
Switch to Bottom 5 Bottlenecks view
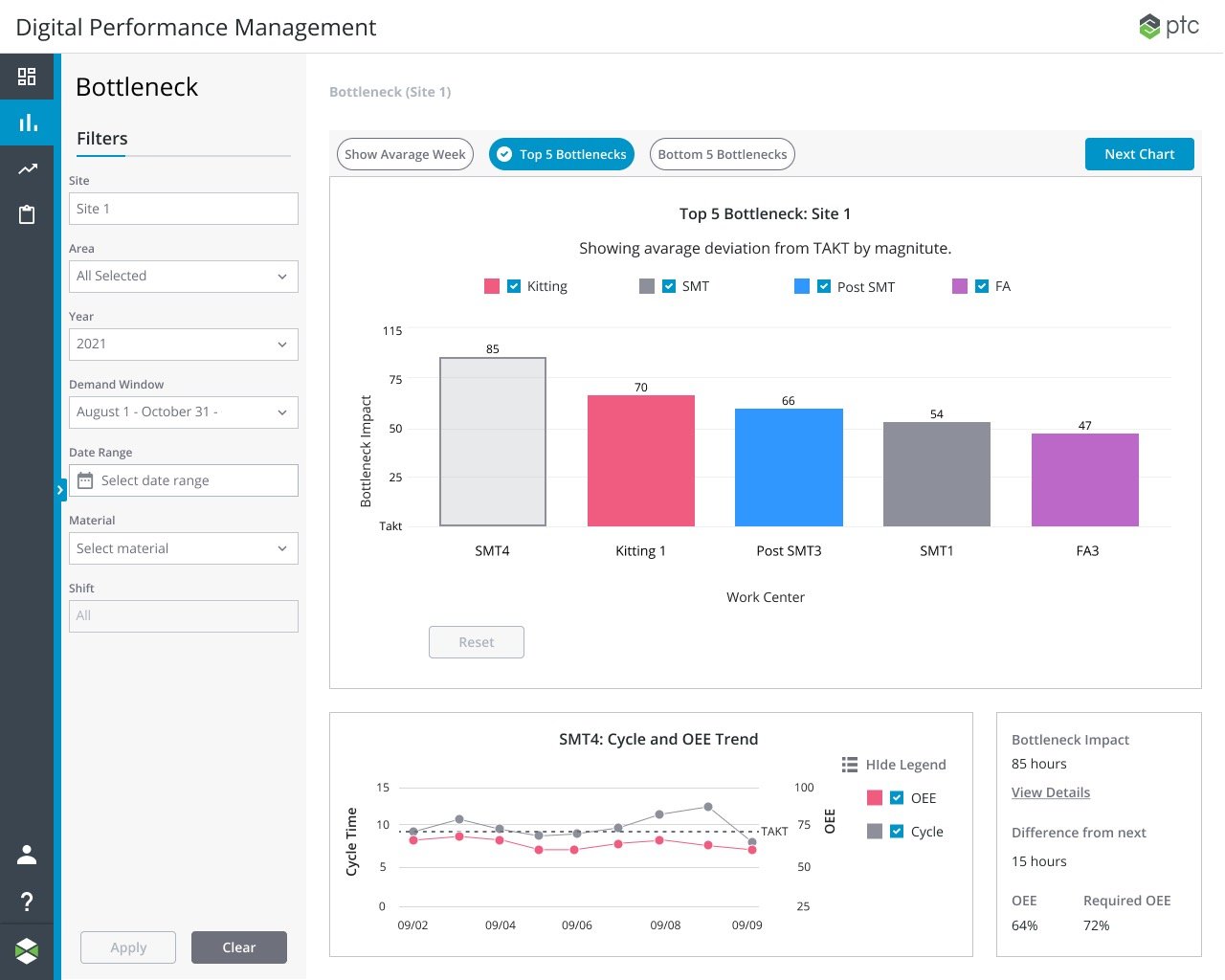tap(723, 154)
